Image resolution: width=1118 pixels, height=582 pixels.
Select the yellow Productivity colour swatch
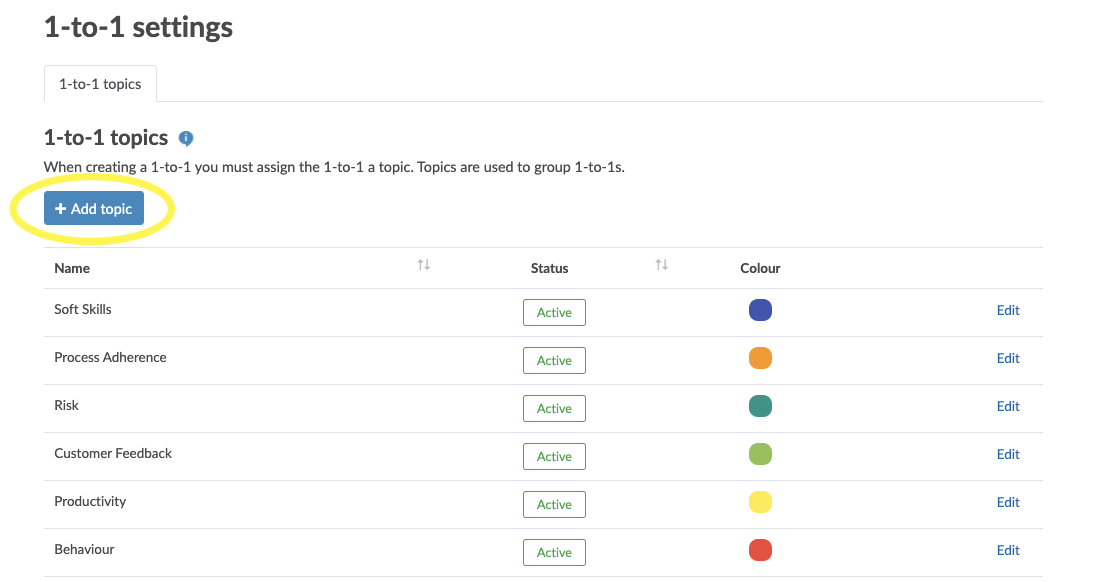click(x=760, y=502)
